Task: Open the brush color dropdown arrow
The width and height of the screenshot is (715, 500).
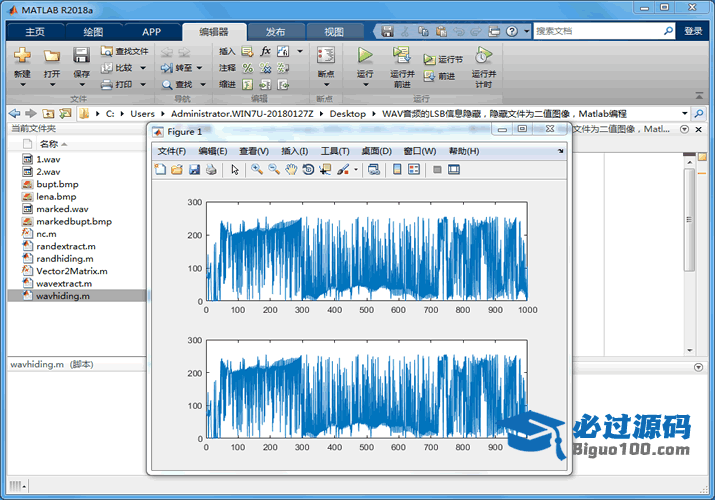Action: [356, 170]
